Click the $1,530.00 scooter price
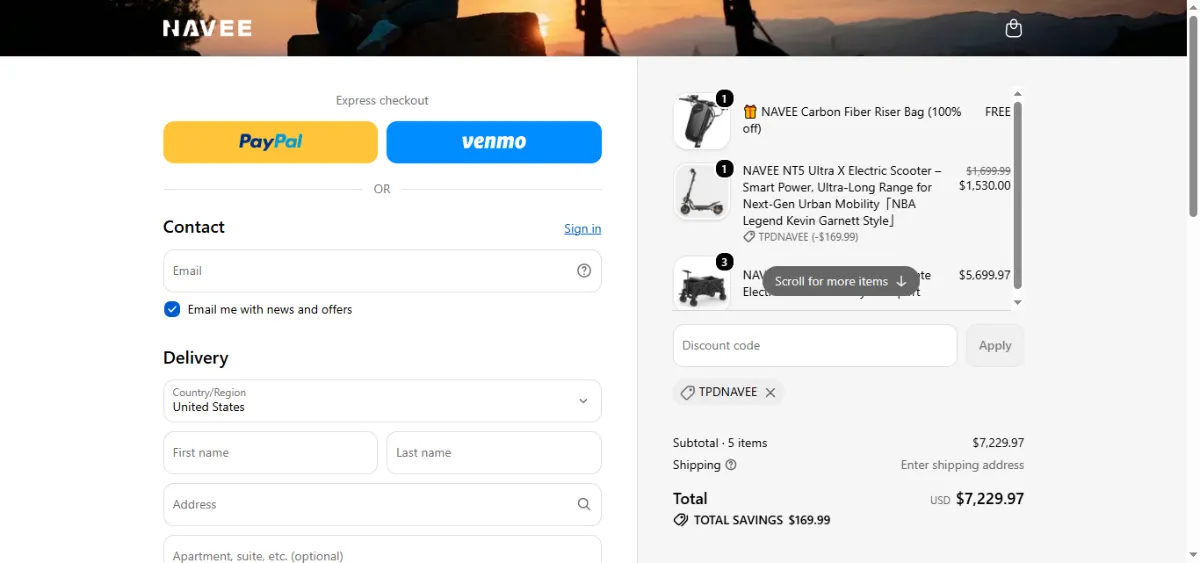Image resolution: width=1200 pixels, height=563 pixels. click(x=985, y=186)
